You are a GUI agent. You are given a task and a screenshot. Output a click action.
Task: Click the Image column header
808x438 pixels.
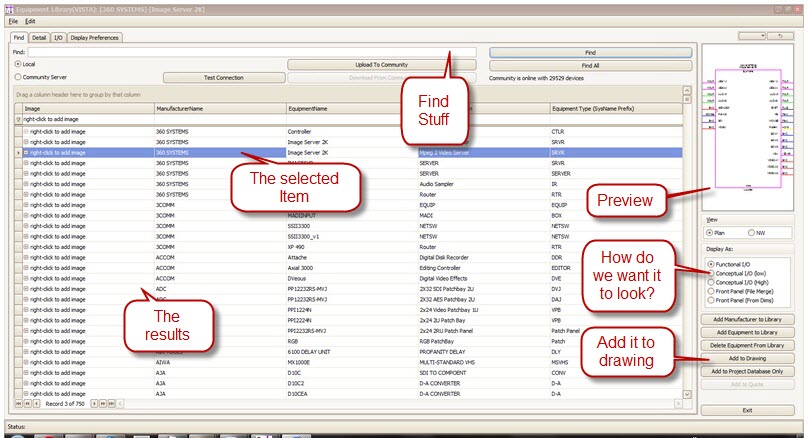tap(88, 109)
